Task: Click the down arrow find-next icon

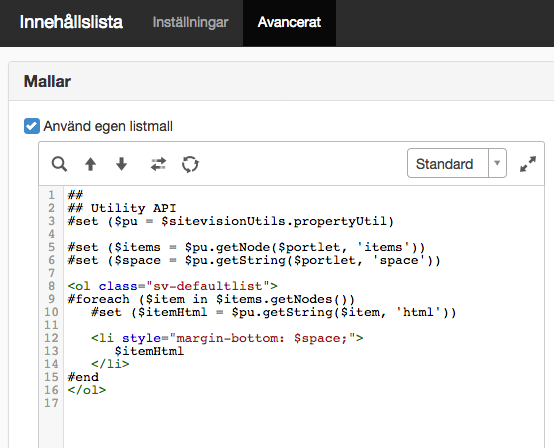Action: 122,164
